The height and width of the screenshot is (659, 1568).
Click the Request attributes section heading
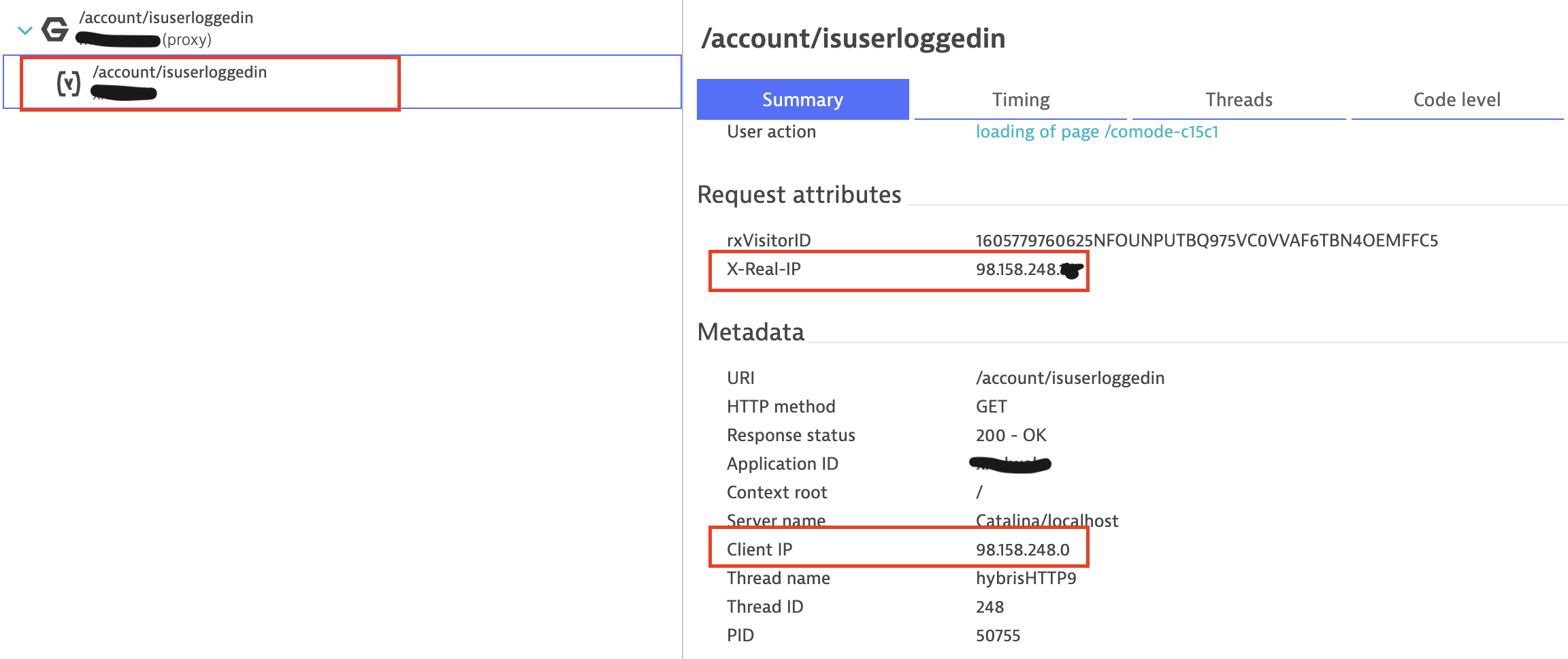point(799,195)
